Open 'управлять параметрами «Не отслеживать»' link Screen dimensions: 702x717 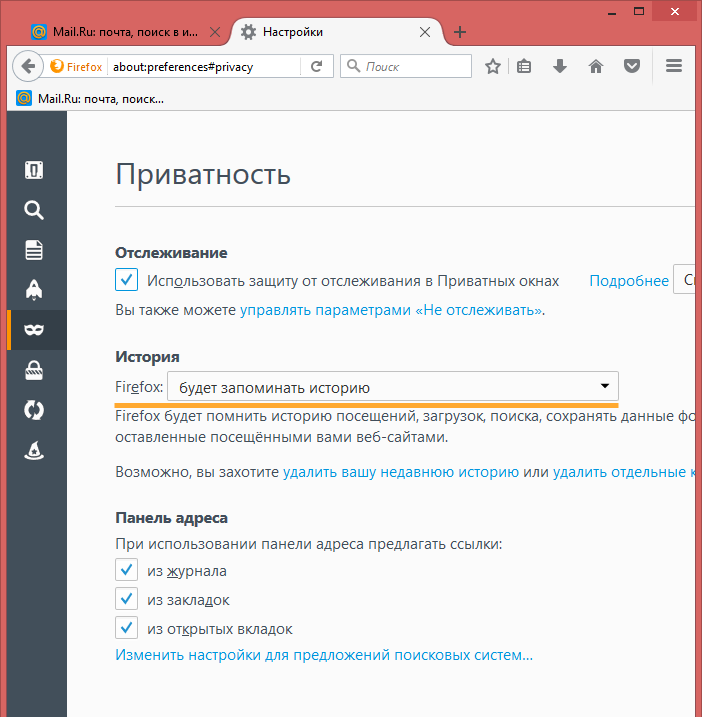coord(392,310)
